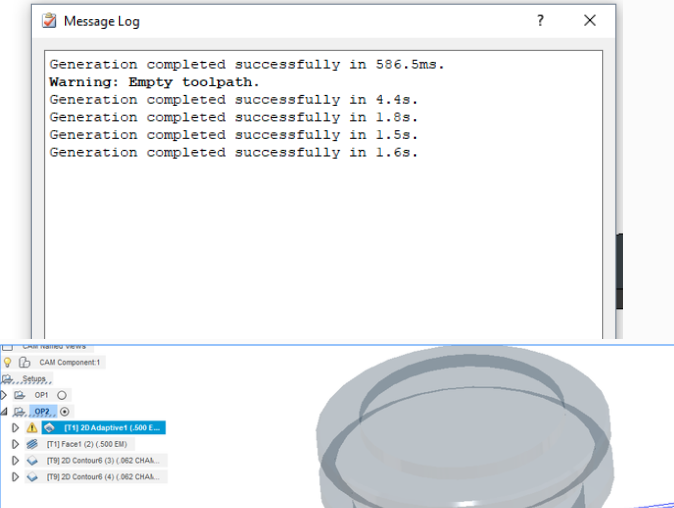Click the 2D Adaptive1 operation icon

(x=49, y=428)
